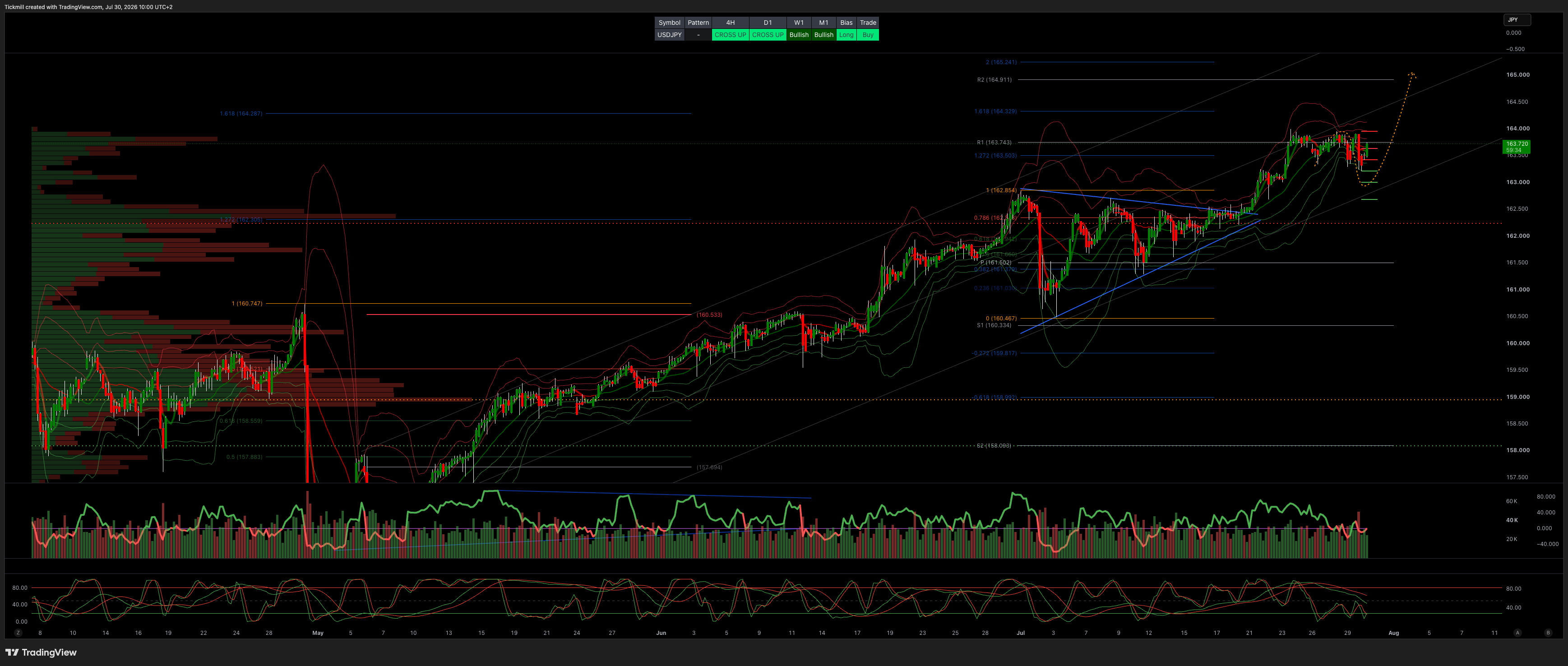This screenshot has width=1568, height=666.
Task: Click the 0.618 (158.559) Fibonacci label
Action: [241, 421]
